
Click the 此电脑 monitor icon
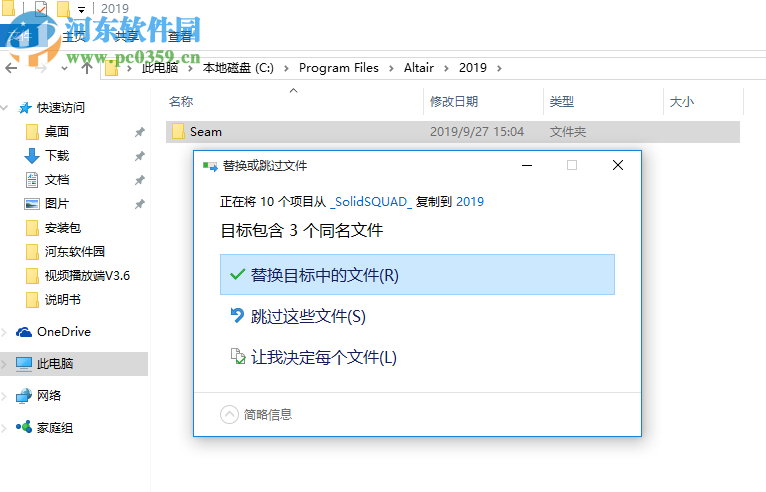tap(24, 364)
